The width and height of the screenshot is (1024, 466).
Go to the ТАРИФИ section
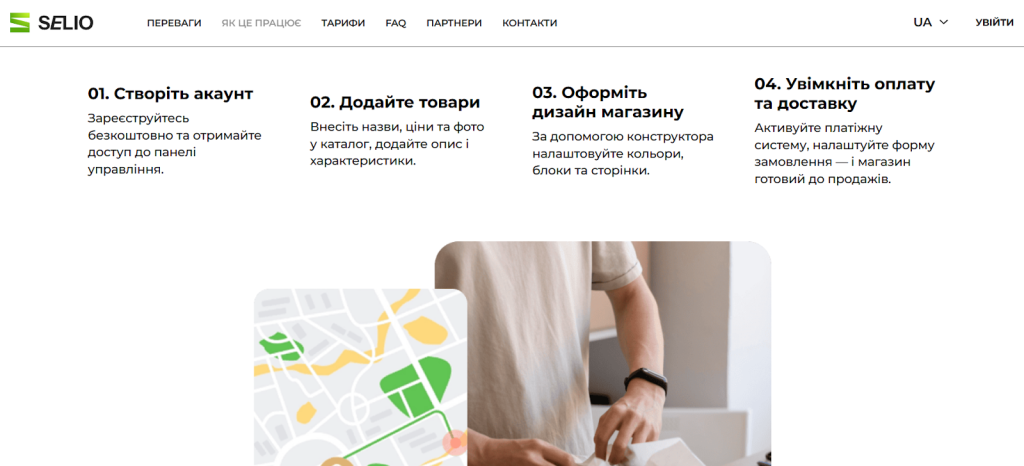pos(343,23)
